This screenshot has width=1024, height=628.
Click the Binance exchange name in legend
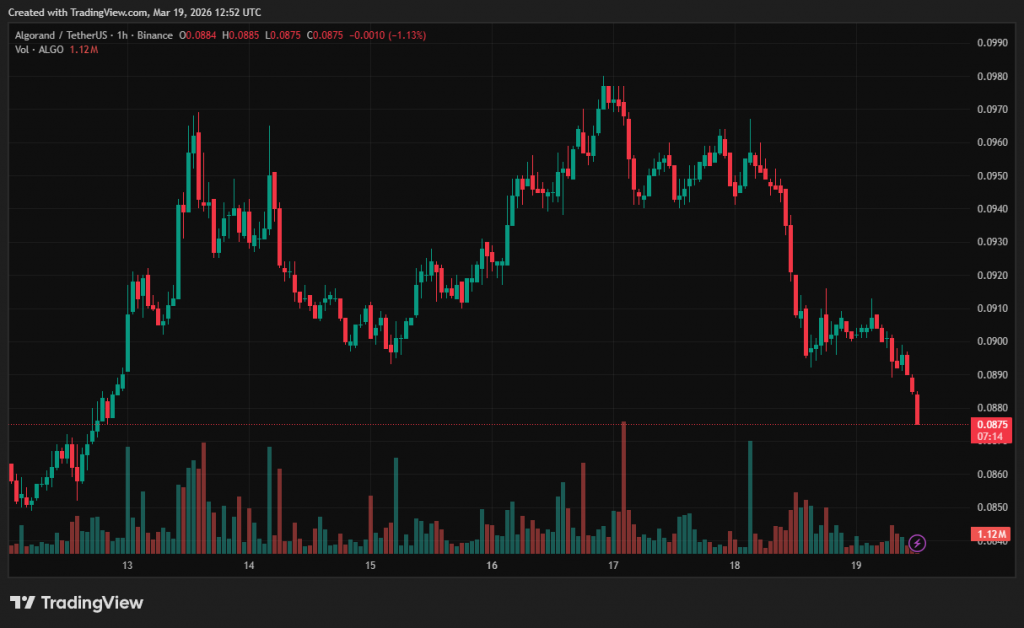tap(153, 35)
